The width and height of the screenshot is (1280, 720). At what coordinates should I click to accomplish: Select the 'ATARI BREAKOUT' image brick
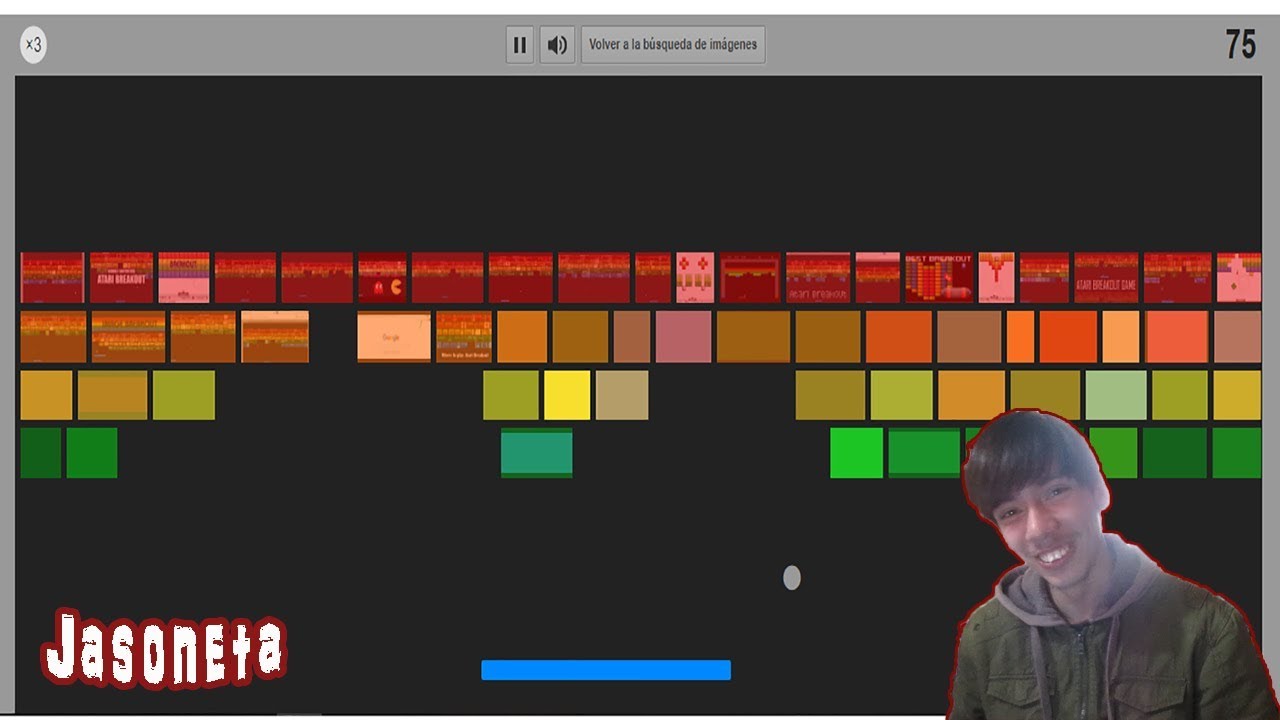pos(121,277)
